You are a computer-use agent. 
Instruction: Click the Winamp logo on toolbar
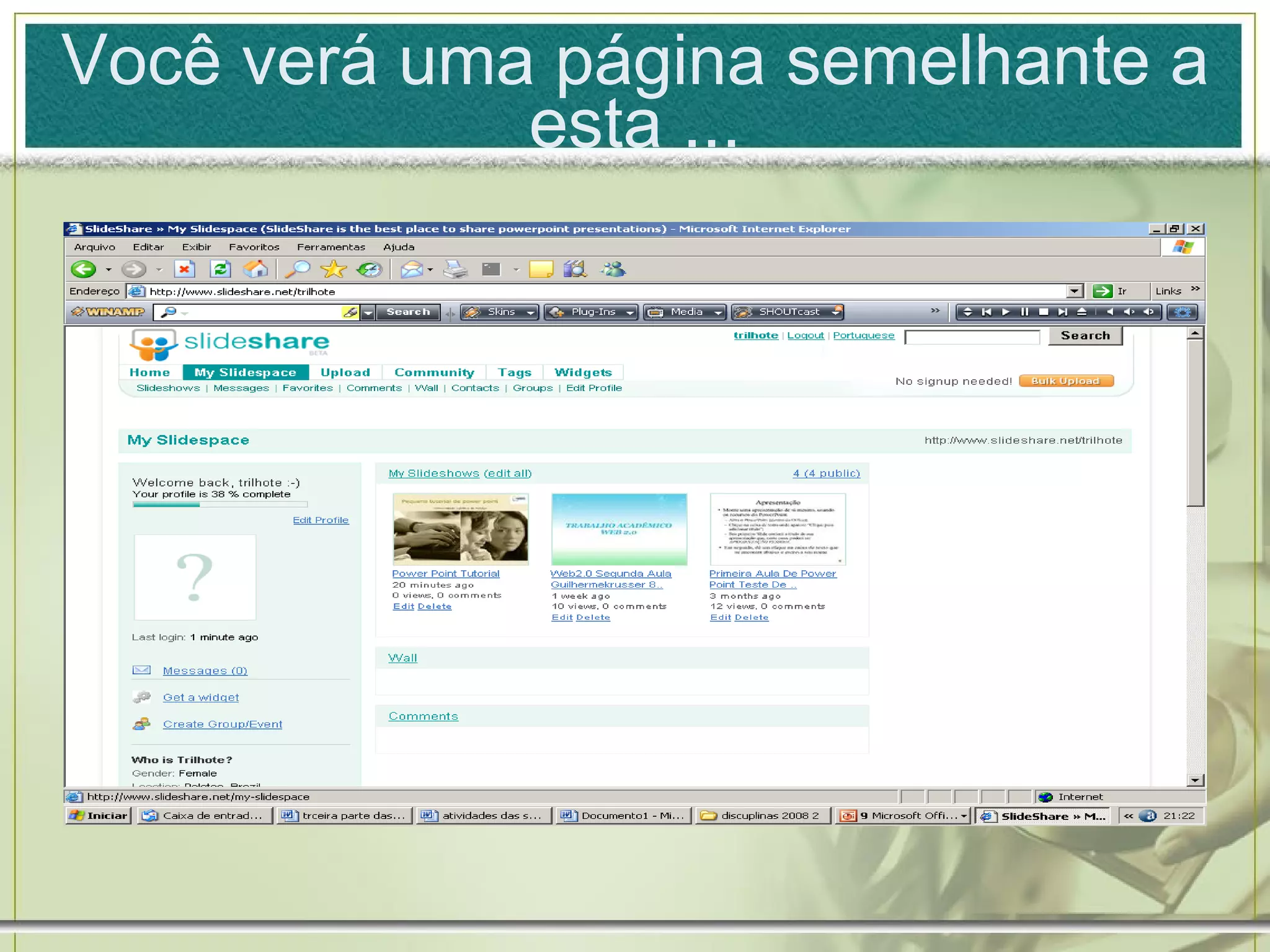pos(108,312)
